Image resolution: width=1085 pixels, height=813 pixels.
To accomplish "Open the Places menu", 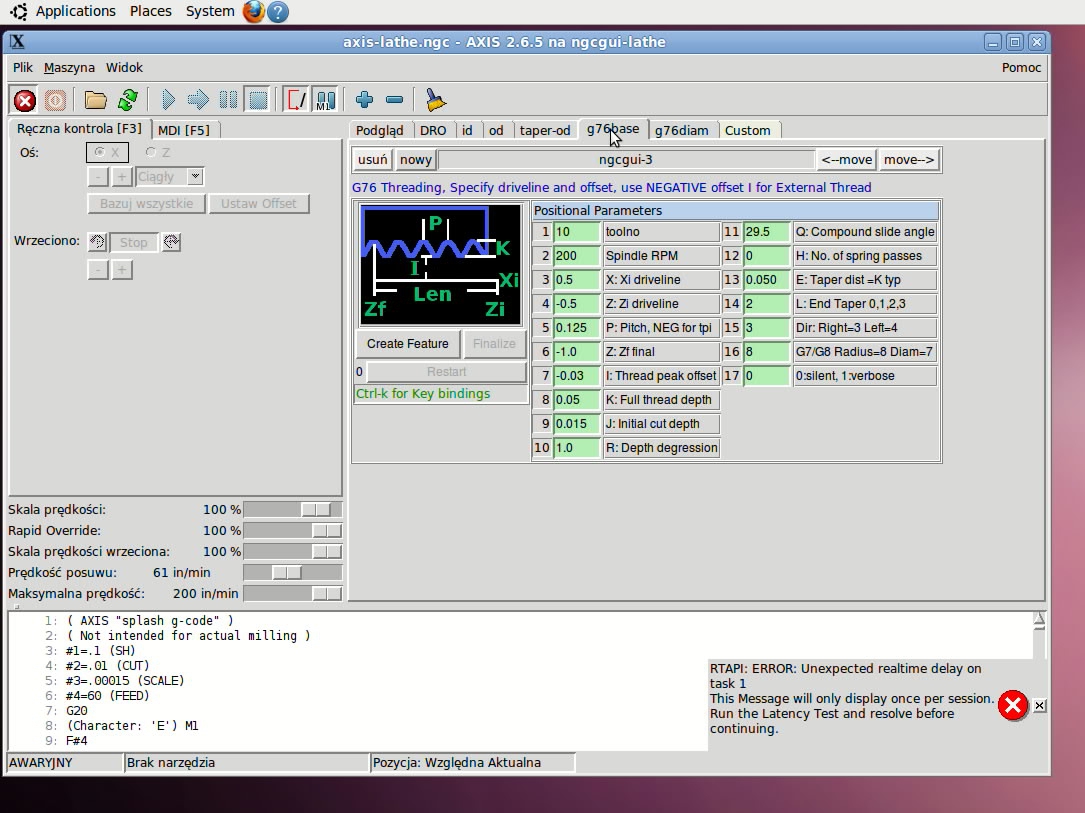I will [150, 11].
